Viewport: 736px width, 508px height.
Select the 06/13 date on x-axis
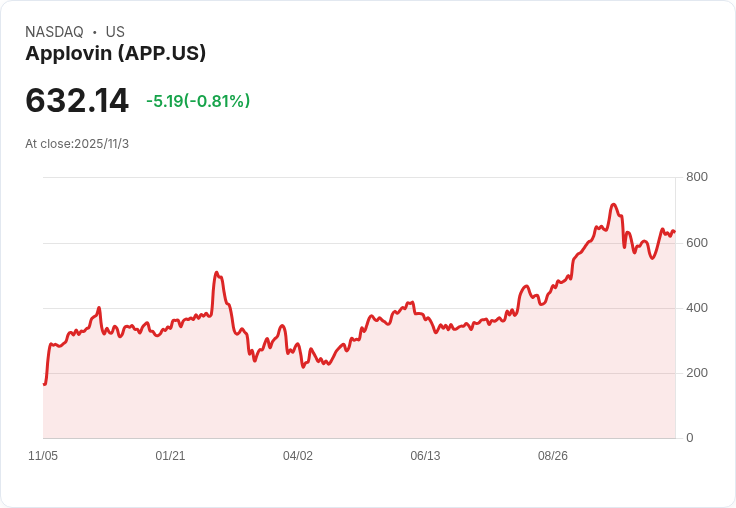point(425,456)
